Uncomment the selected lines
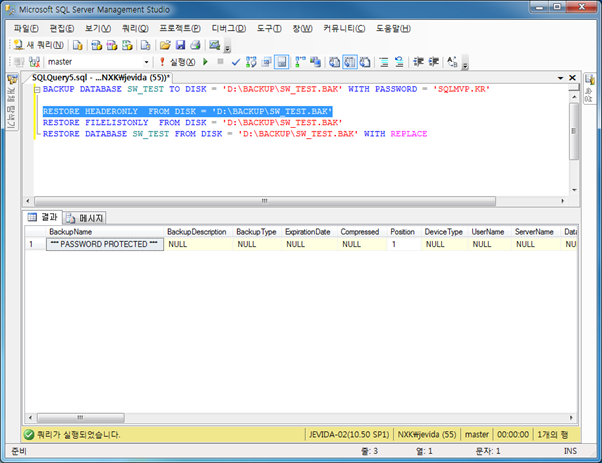602x463 pixels. (399, 62)
